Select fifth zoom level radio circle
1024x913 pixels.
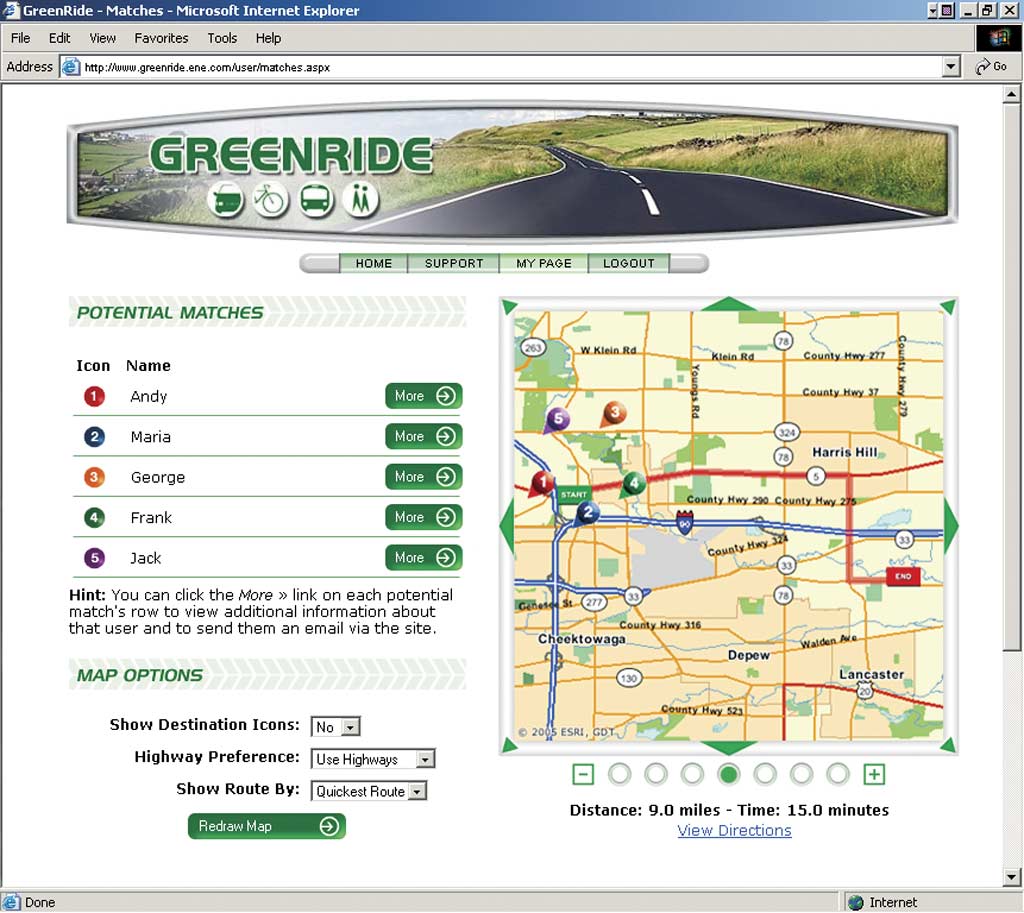coord(765,775)
